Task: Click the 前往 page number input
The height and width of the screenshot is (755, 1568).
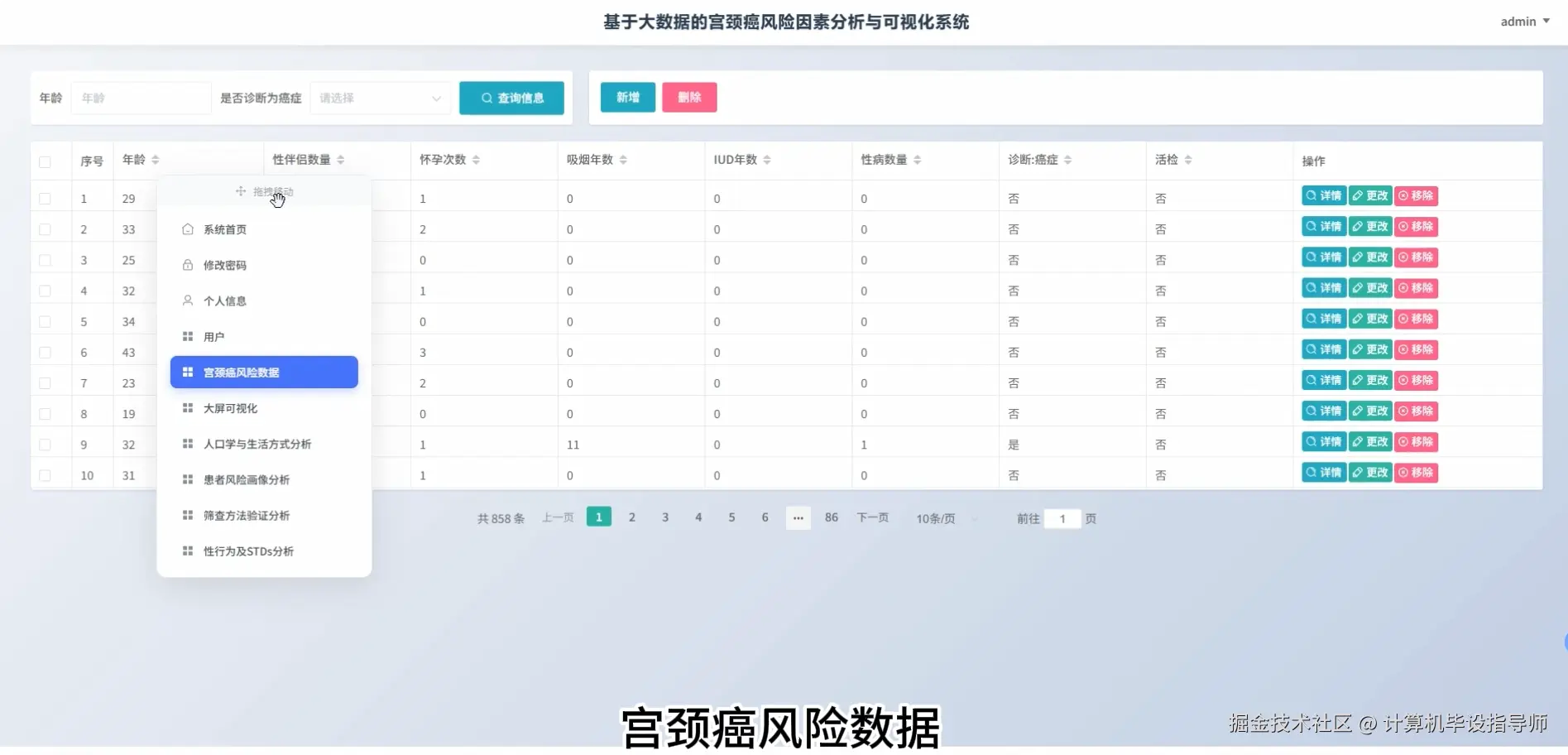Action: point(1062,519)
